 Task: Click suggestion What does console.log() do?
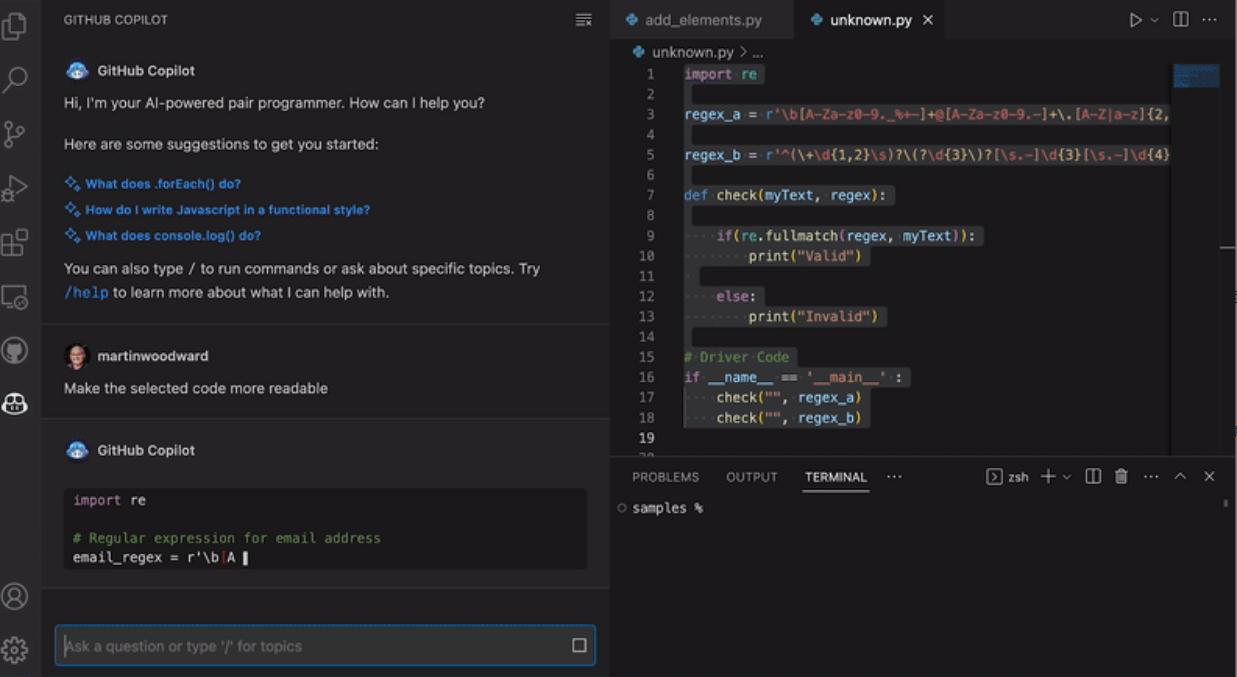click(x=173, y=236)
